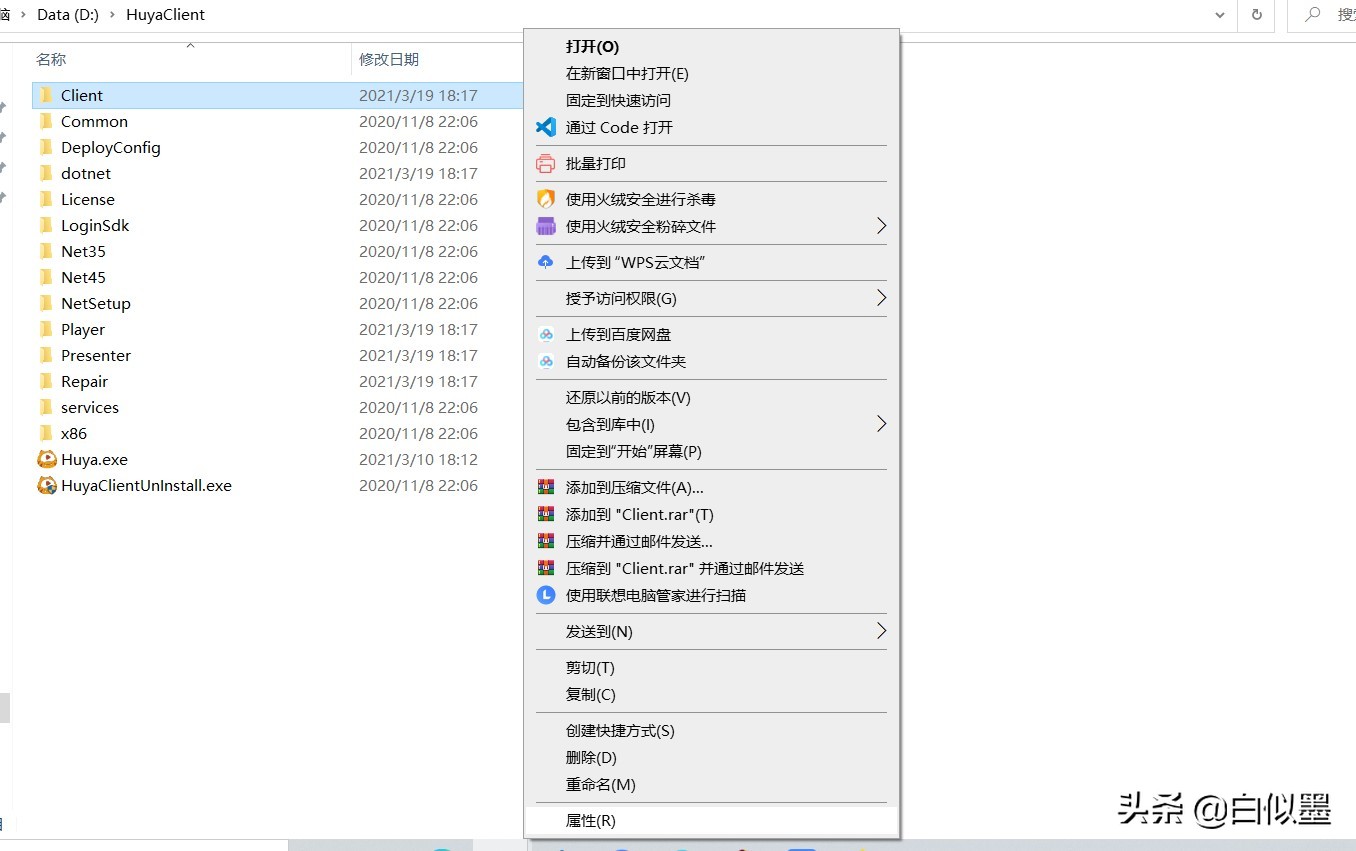Viewport: 1356px width, 851px height.
Task: Click the 火绒 antivirus shield icon
Action: 545,199
